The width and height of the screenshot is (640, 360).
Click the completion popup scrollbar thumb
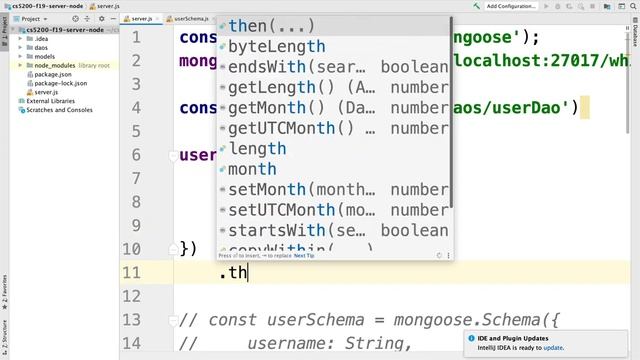tap(451, 112)
